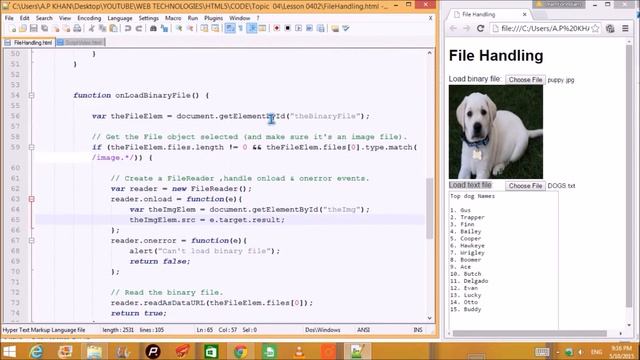Open the Plugins menu

point(213,18)
